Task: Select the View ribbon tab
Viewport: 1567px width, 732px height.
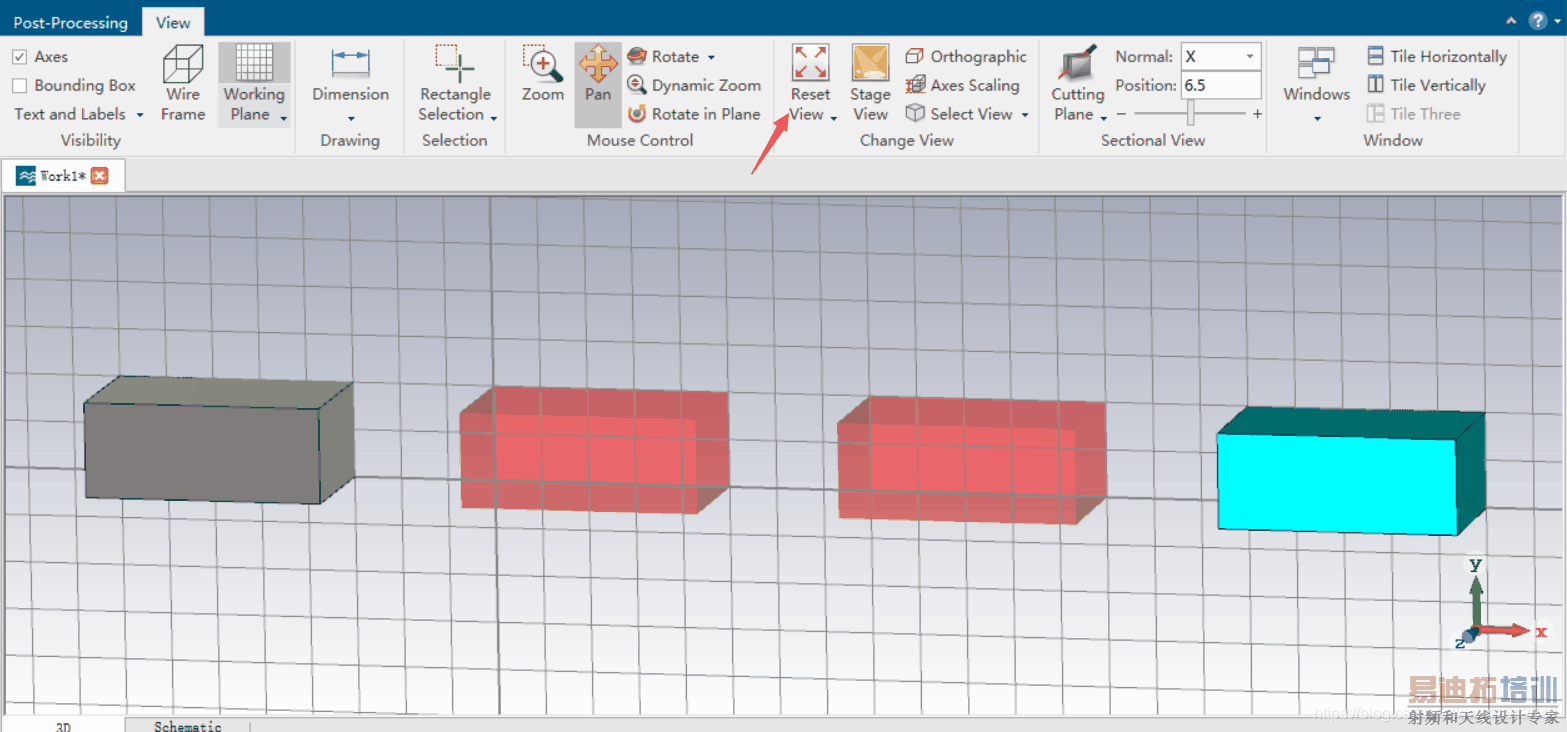Action: coord(173,22)
